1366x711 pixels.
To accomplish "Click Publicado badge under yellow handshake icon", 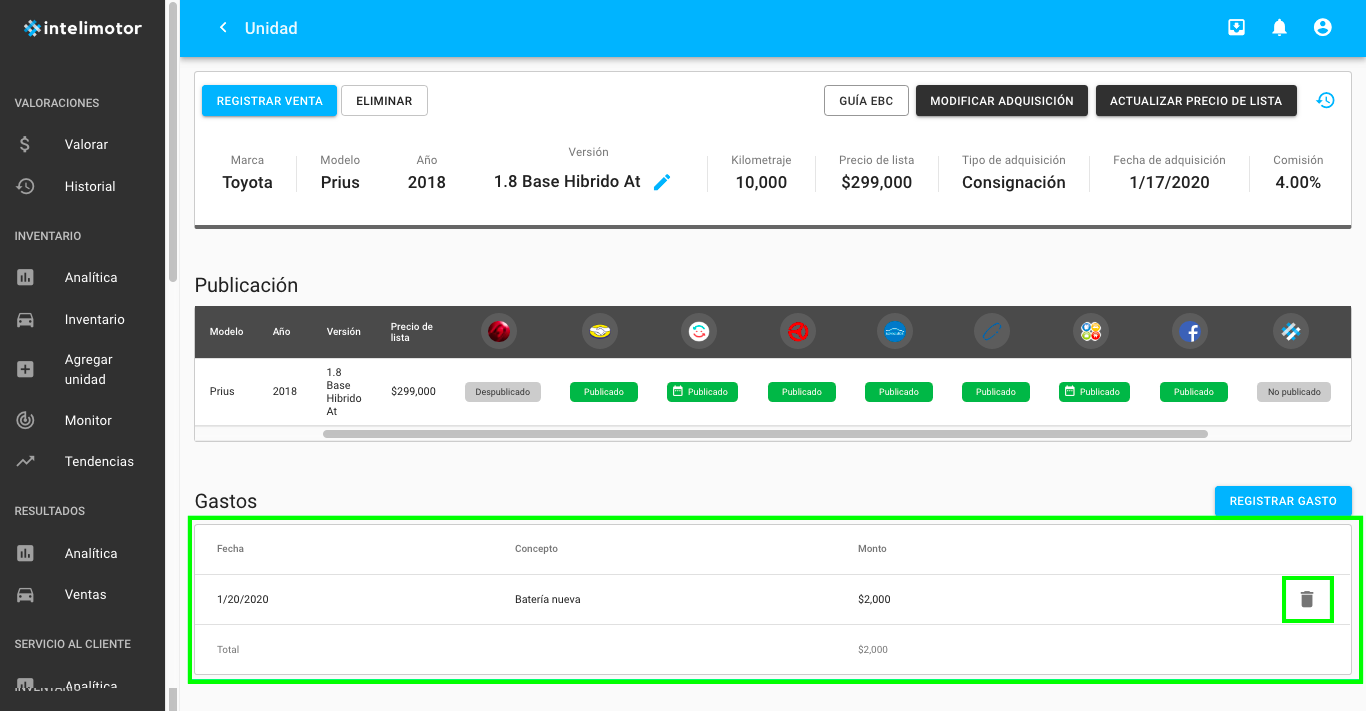I will coord(604,392).
